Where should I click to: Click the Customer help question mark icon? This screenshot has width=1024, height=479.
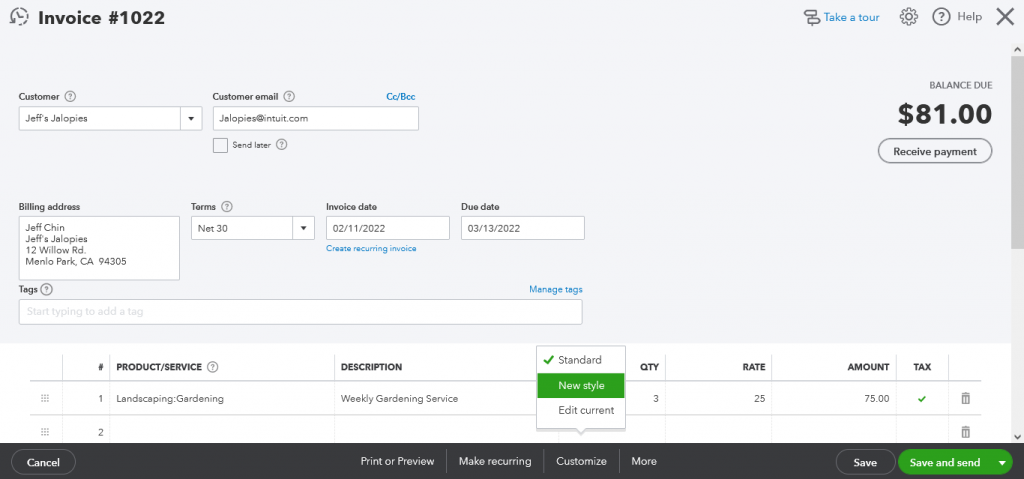pos(71,97)
